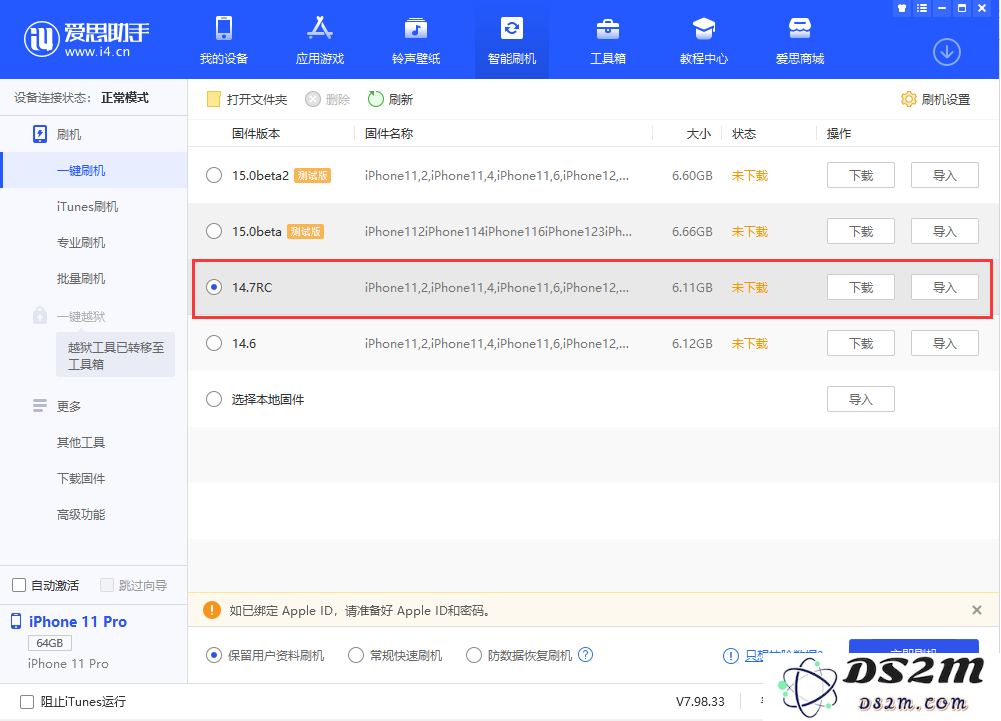Click the 打开文件夹 folder icon
1001x721 pixels.
[213, 99]
